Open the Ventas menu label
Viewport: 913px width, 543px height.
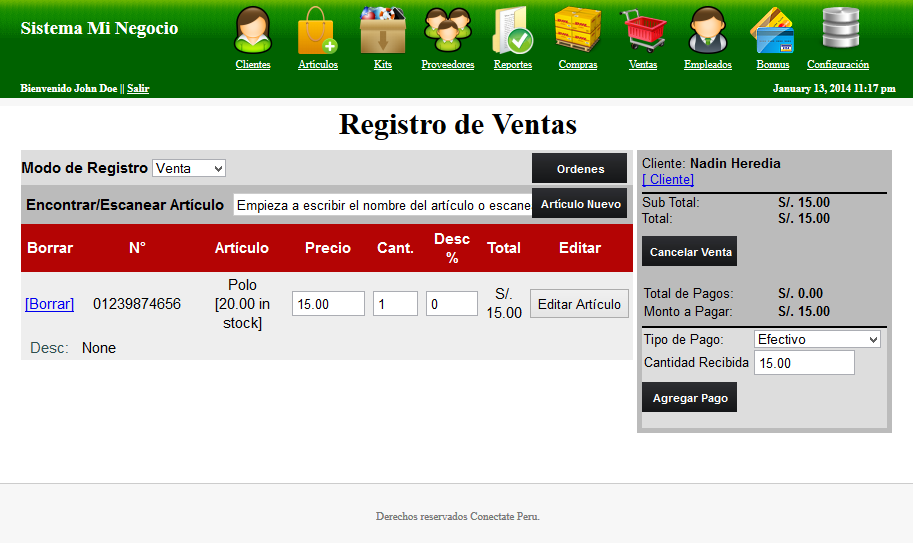[x=643, y=65]
